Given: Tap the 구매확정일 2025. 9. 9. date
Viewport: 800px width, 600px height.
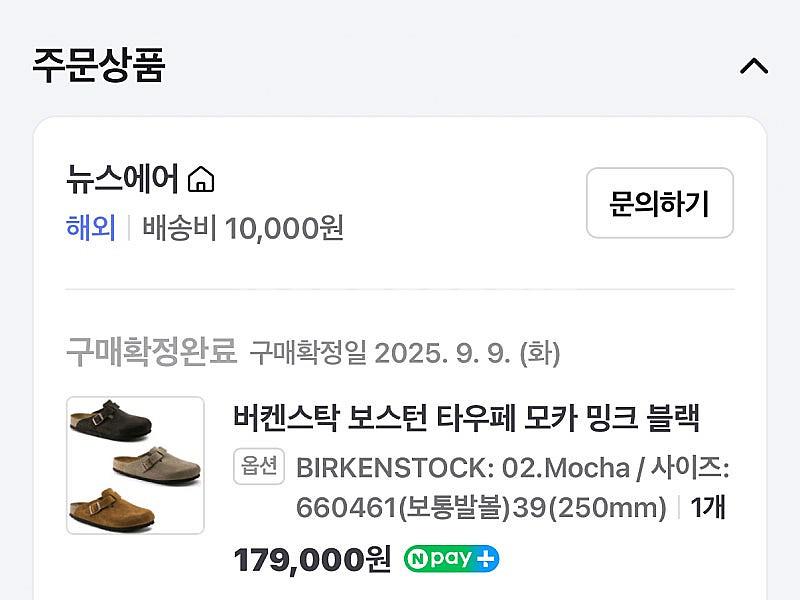Looking at the screenshot, I should (x=404, y=353).
